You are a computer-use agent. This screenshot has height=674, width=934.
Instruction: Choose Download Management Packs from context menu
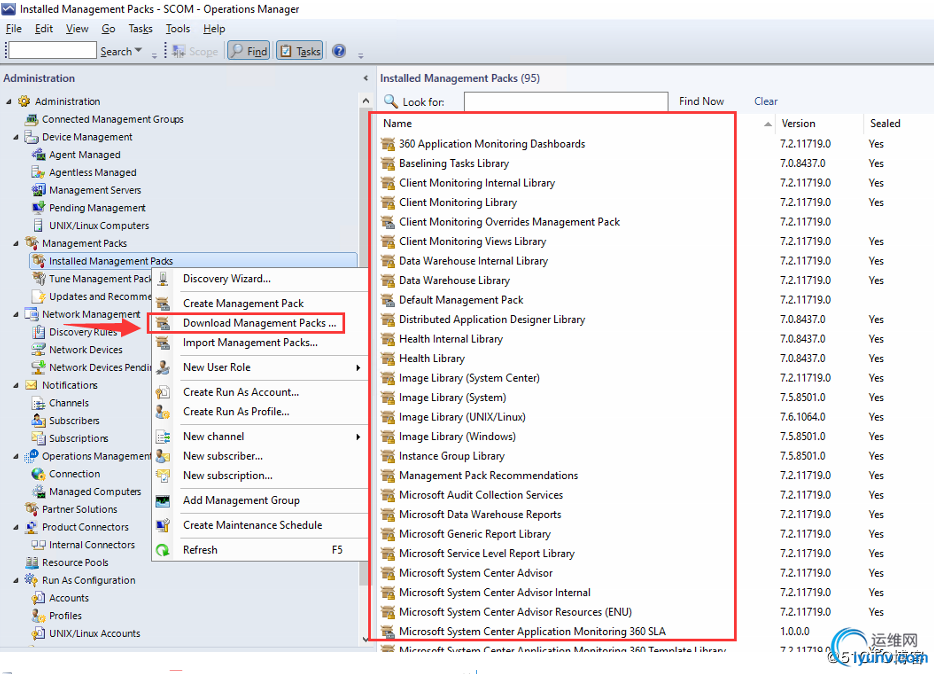click(x=260, y=323)
